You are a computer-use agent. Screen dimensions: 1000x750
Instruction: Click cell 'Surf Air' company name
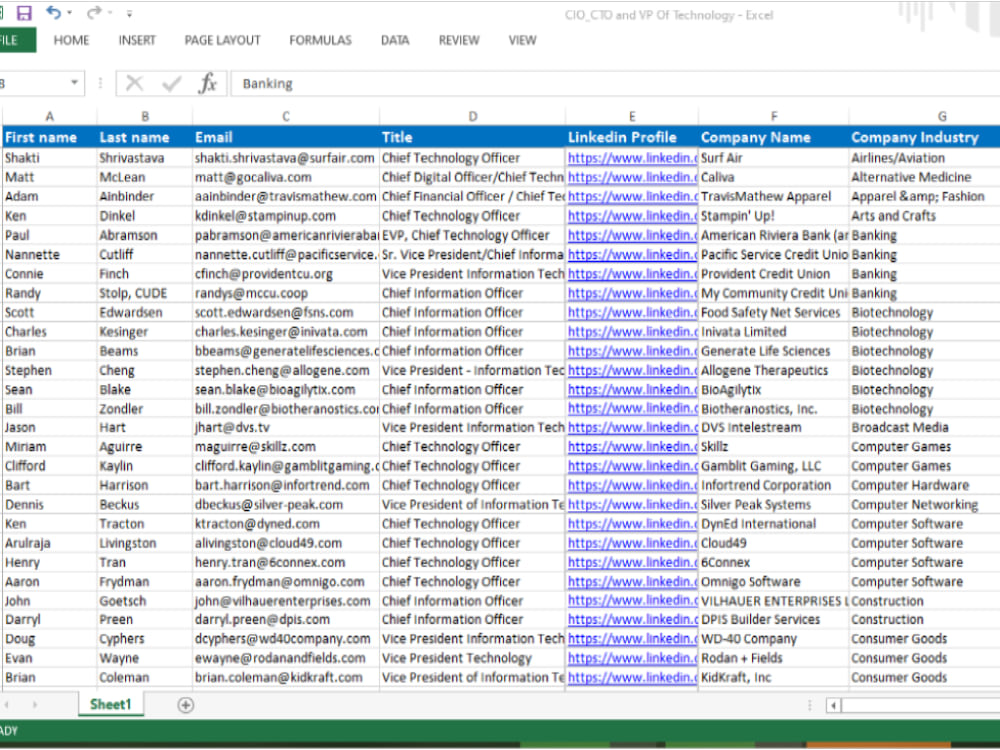pos(774,158)
